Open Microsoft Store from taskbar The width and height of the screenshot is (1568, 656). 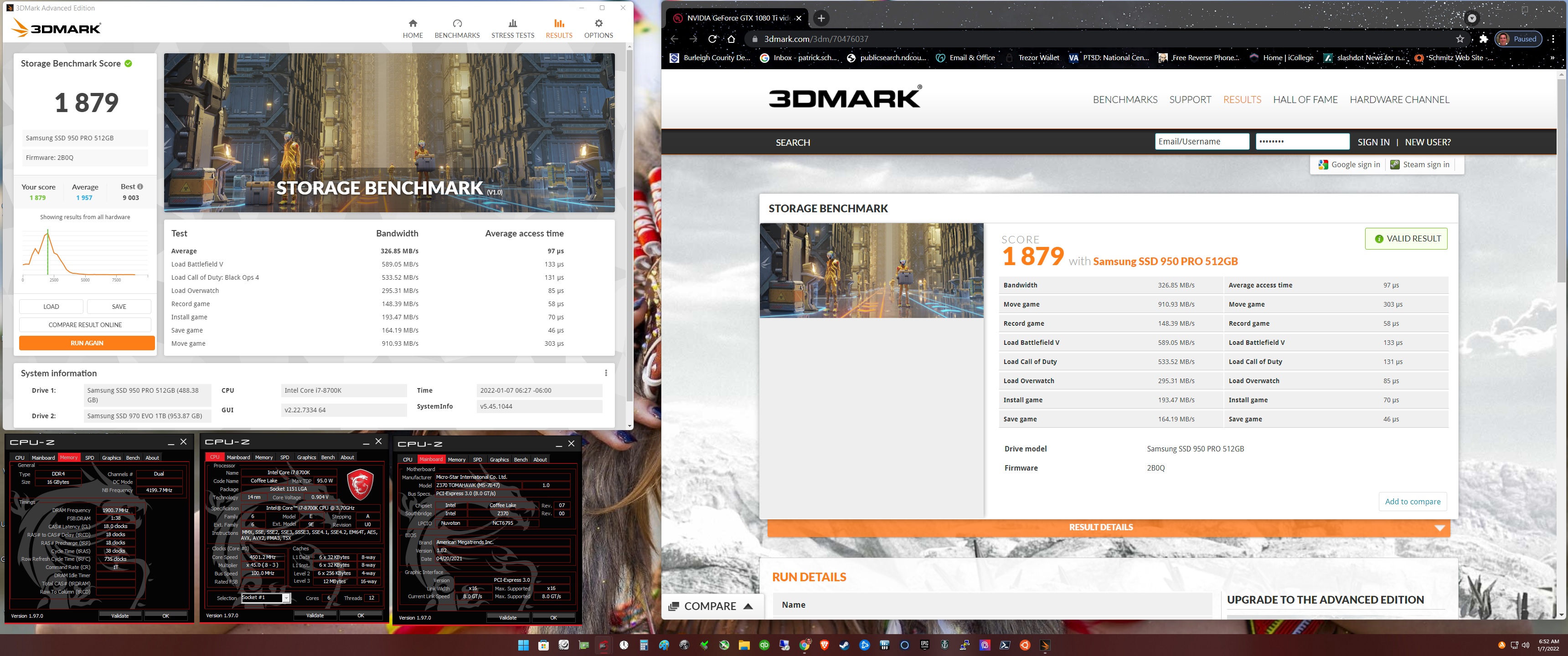543,645
